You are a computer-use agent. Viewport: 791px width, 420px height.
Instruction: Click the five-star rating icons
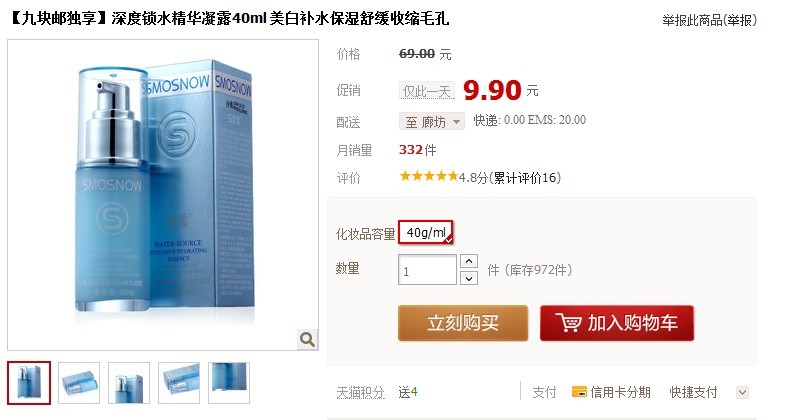tap(428, 176)
